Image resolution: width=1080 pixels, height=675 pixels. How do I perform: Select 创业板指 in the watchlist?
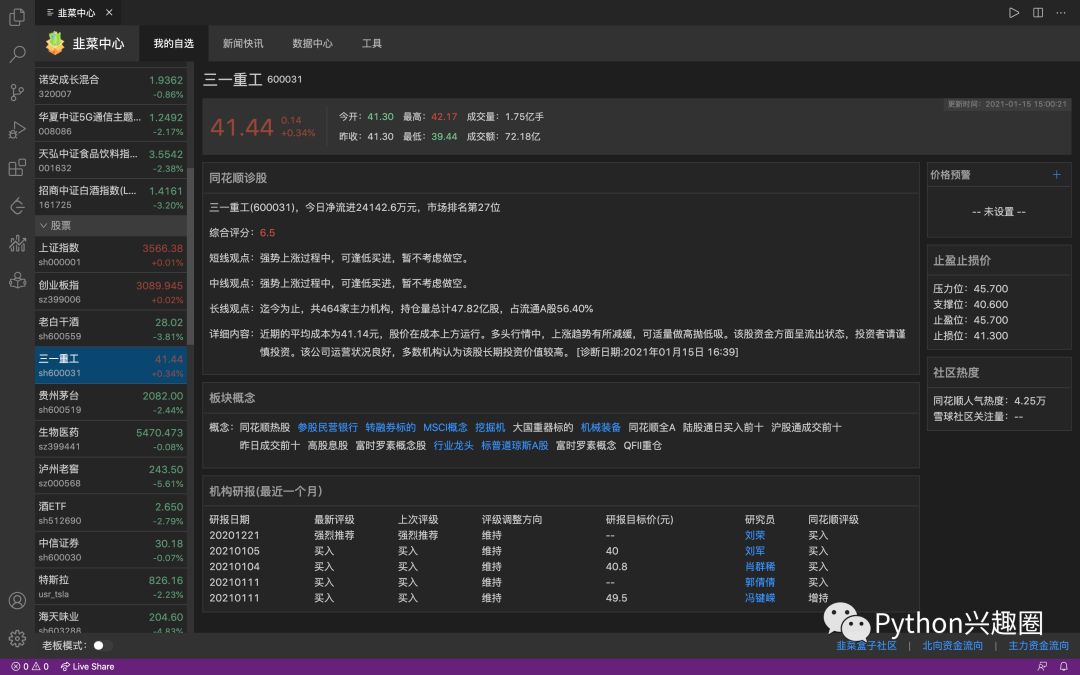(111, 291)
